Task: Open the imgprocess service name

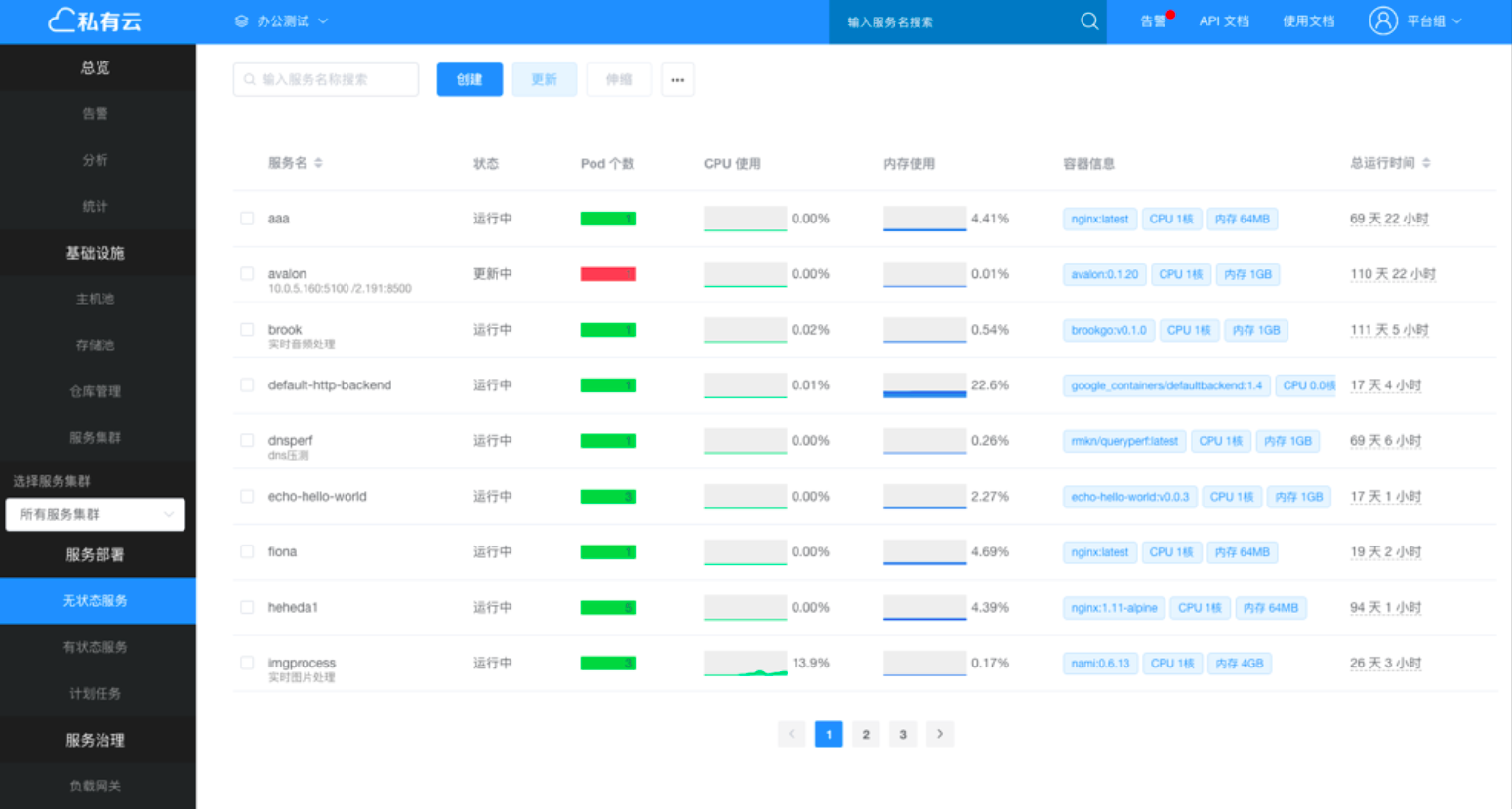Action: 302,663
